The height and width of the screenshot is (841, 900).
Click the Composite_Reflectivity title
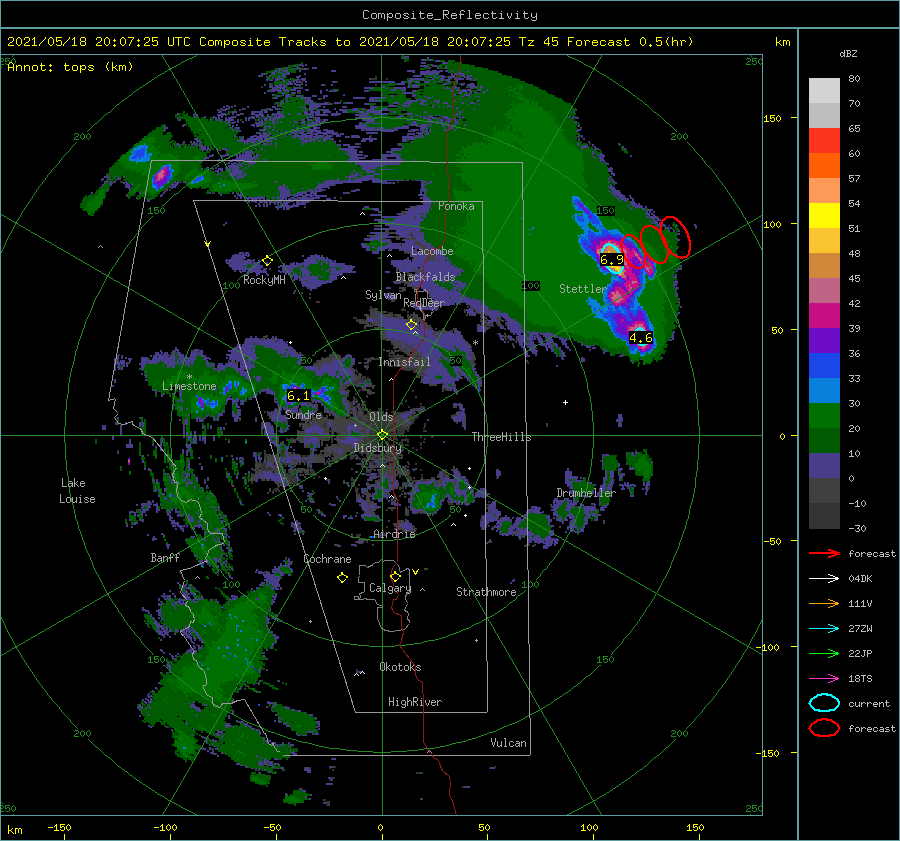450,15
